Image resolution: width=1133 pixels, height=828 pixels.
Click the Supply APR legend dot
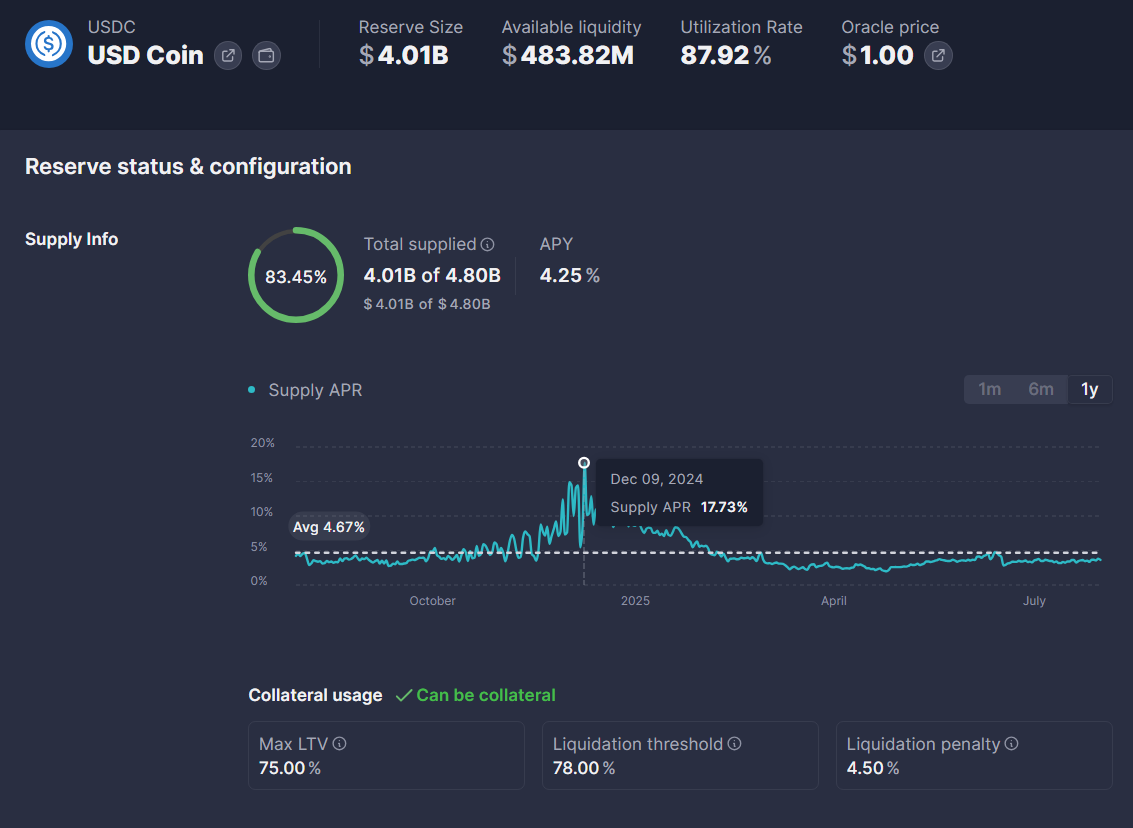pyautogui.click(x=251, y=389)
